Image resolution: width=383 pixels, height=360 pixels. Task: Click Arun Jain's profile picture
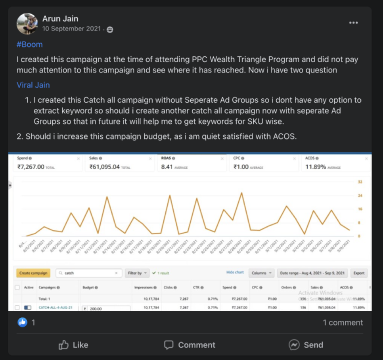[27, 24]
